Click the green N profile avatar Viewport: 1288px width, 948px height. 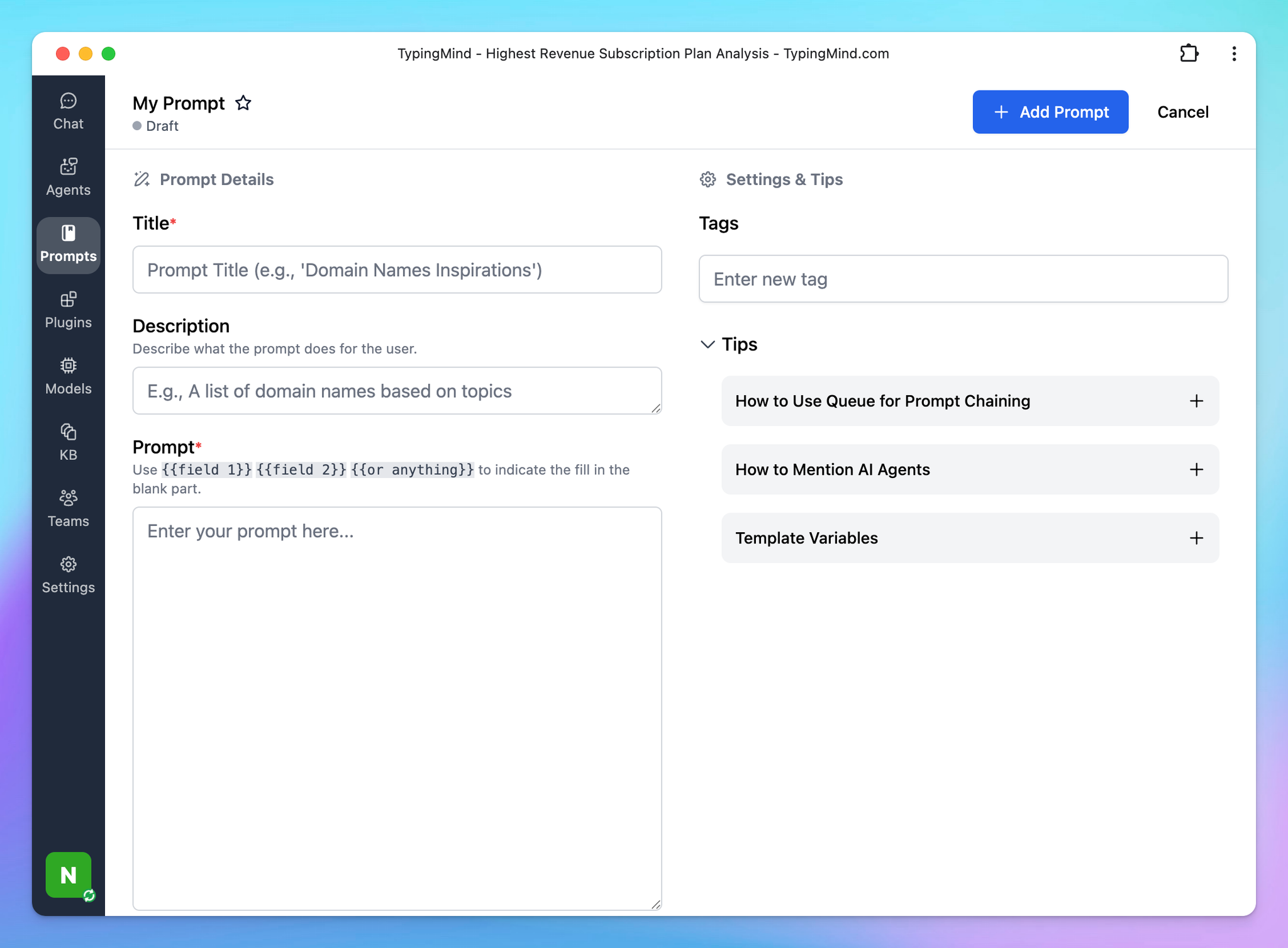(x=68, y=874)
